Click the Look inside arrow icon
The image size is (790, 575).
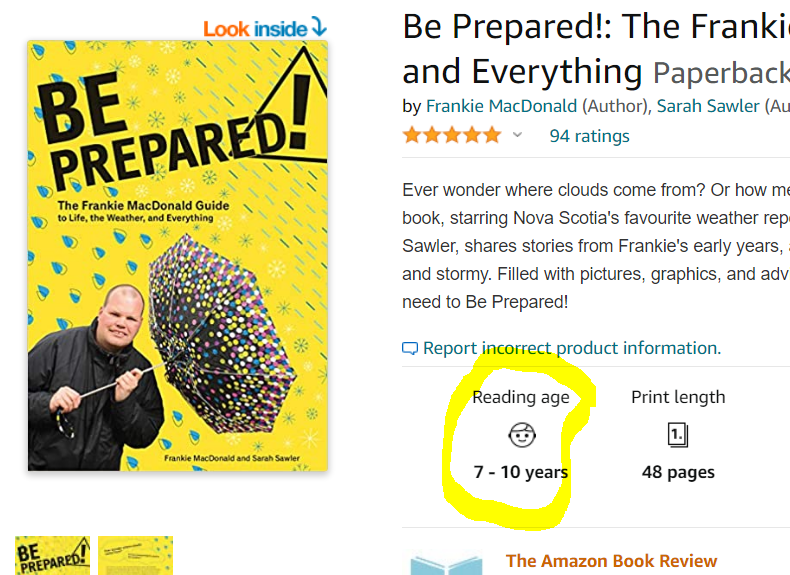pos(319,27)
